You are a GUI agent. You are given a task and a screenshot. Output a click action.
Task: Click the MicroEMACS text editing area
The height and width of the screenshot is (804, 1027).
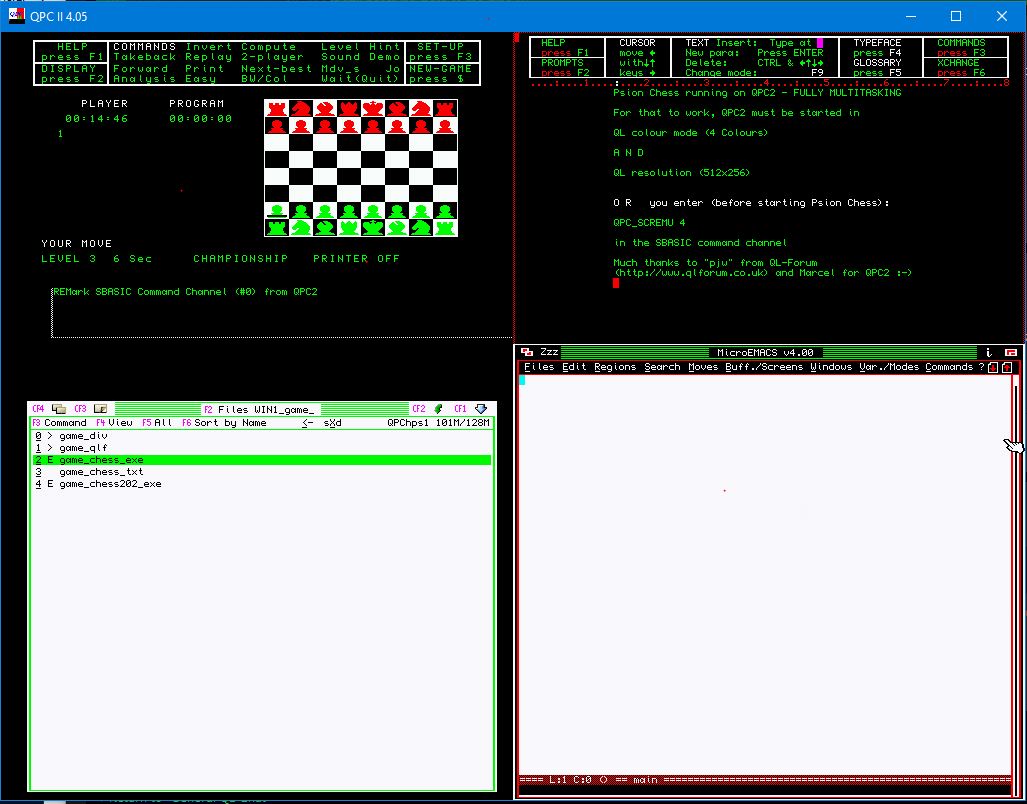(x=765, y=575)
